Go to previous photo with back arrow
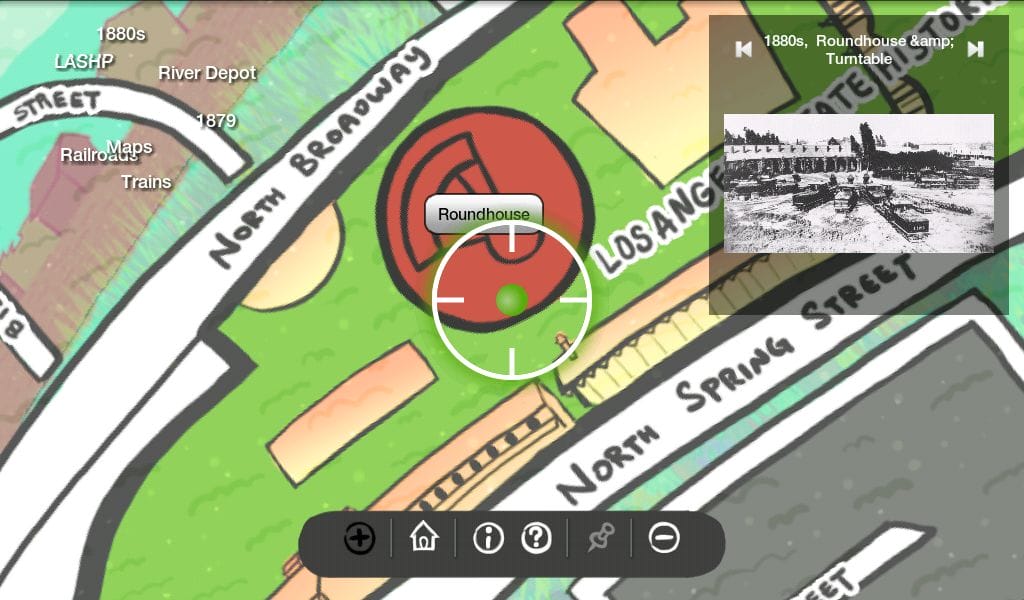 743,49
